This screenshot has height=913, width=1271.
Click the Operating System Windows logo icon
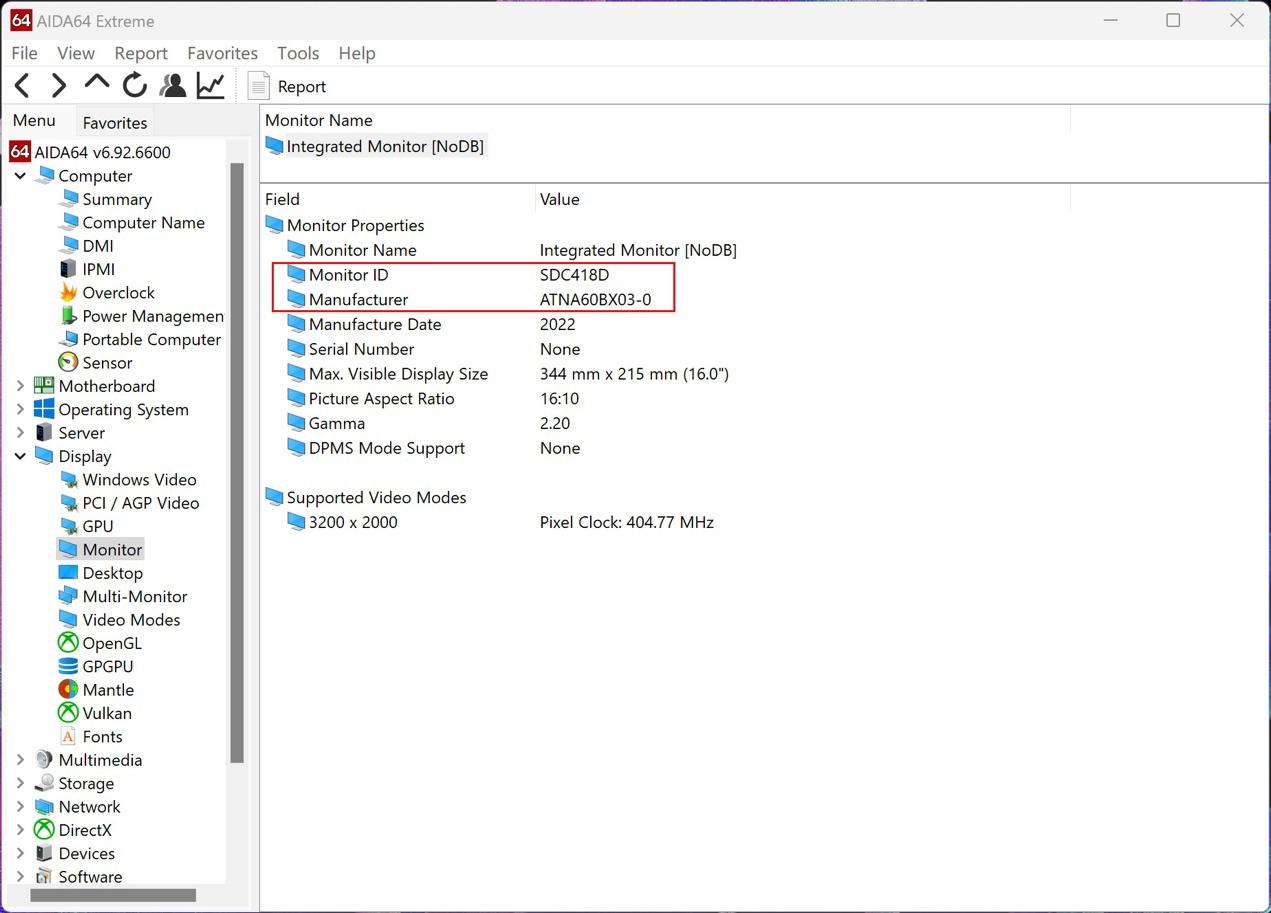(x=44, y=409)
